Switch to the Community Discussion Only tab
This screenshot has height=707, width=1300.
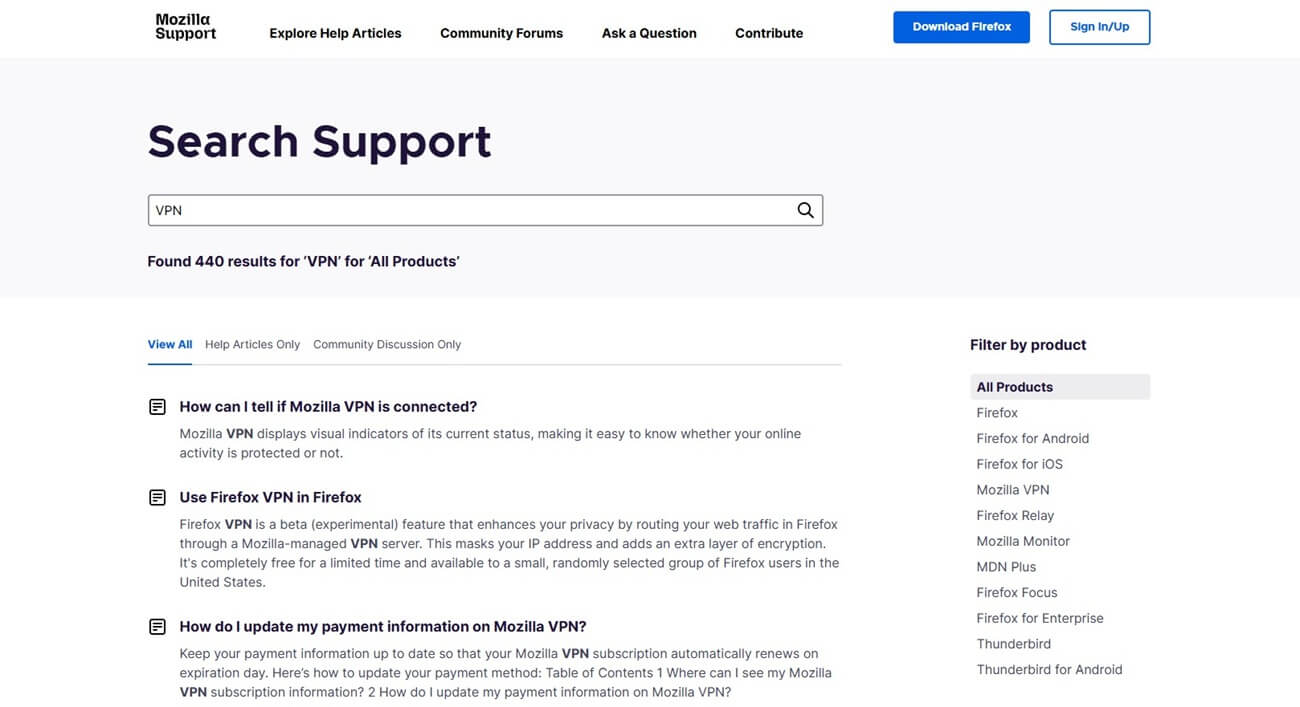387,344
